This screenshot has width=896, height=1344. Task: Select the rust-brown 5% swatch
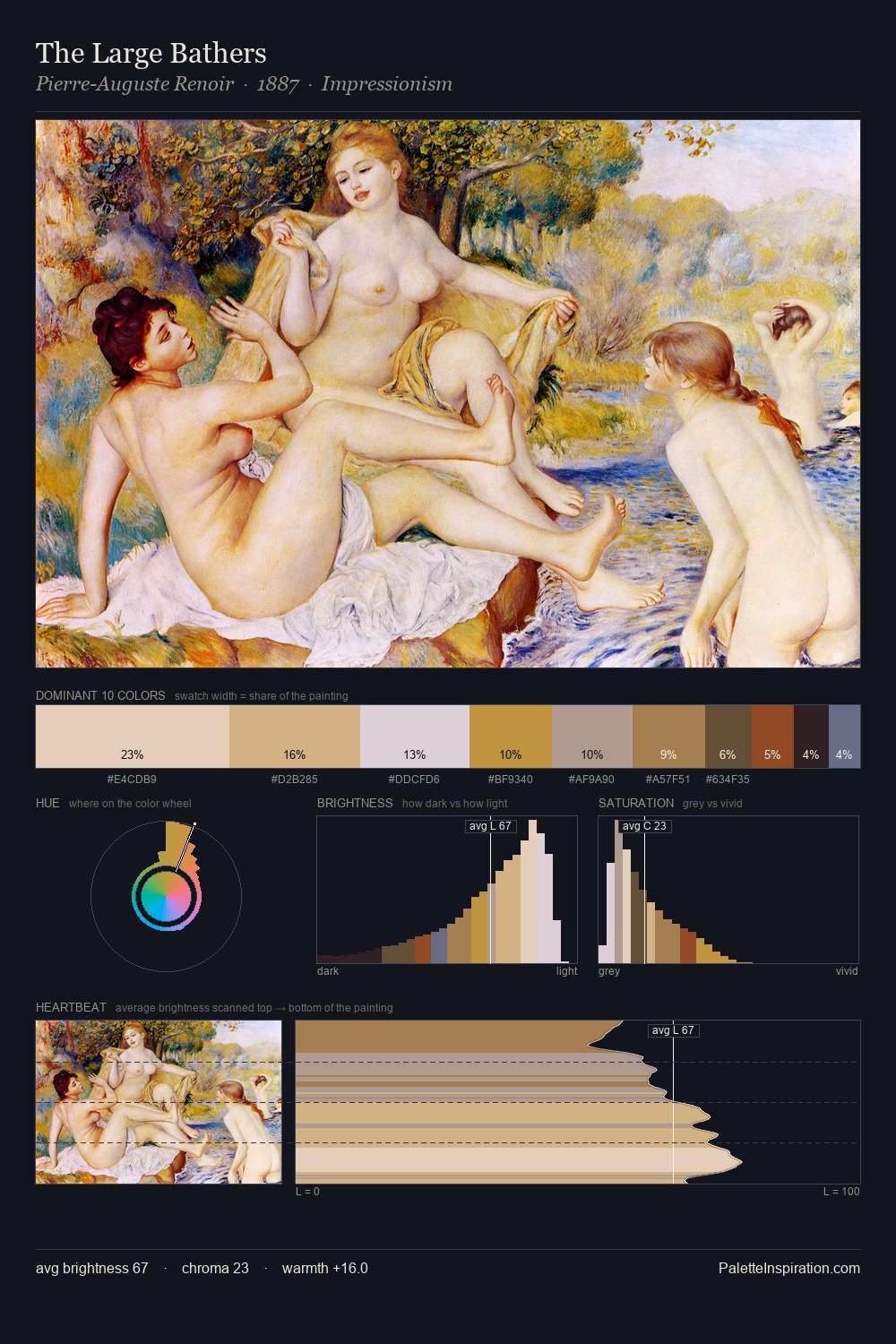pyautogui.click(x=772, y=737)
